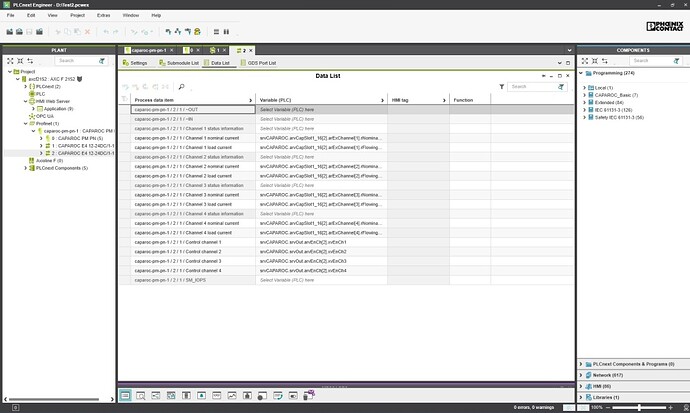Screen dimensions: 690x413
Task: Expand the Libraries (1) section
Action: [581, 397]
